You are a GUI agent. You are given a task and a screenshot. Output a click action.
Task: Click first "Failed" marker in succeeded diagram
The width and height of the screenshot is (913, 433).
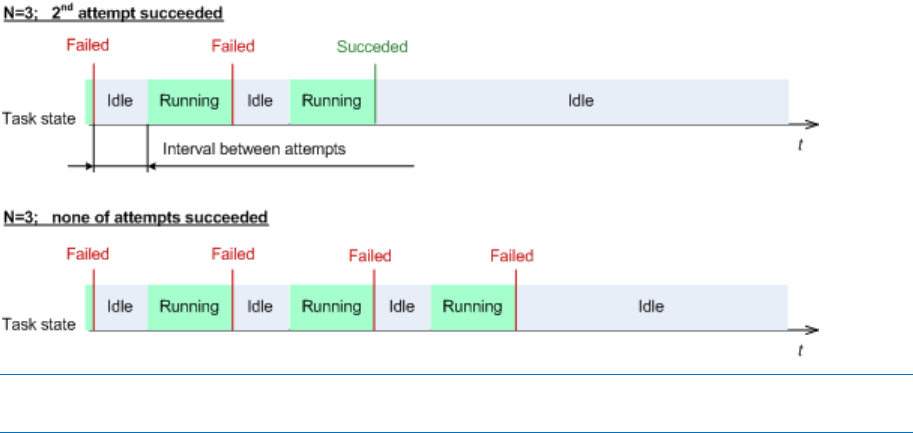(x=88, y=45)
